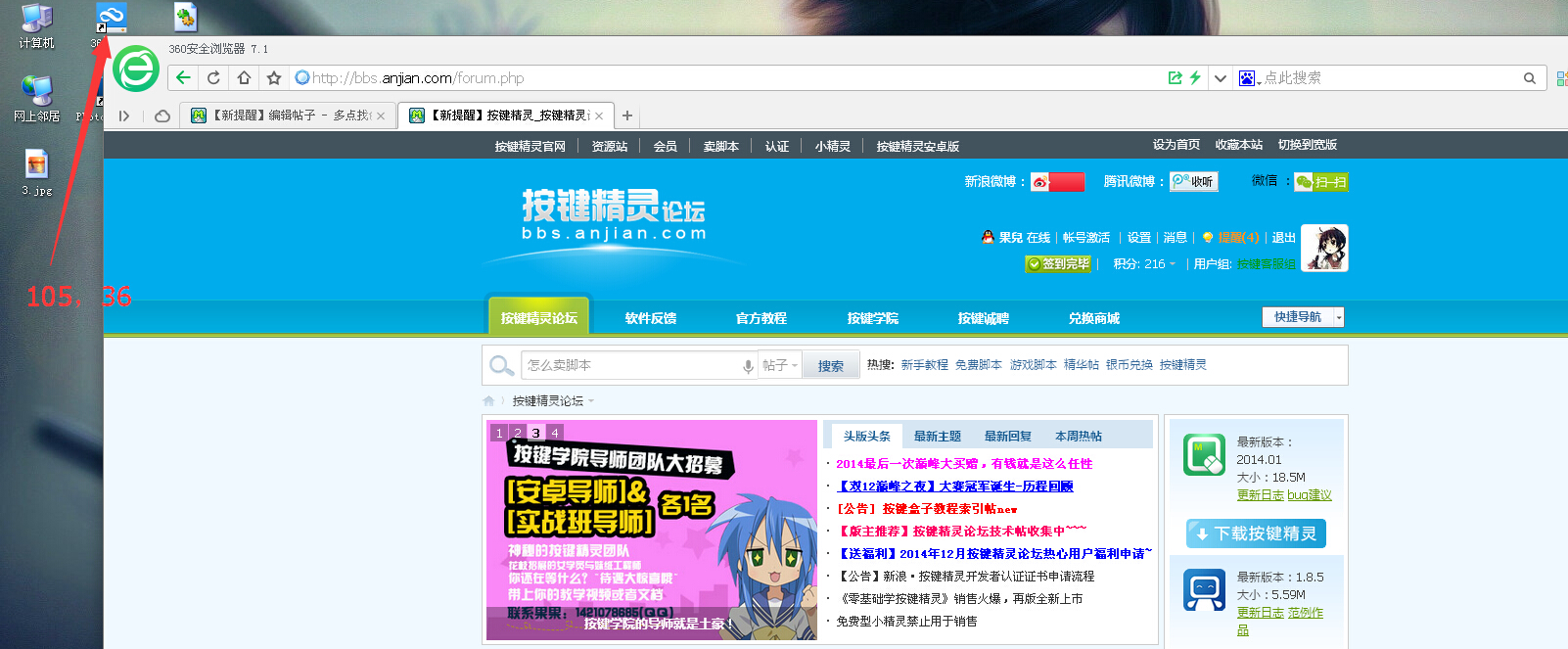1568x649 pixels.
Task: Click the share icon in address bar
Action: coord(1175,77)
